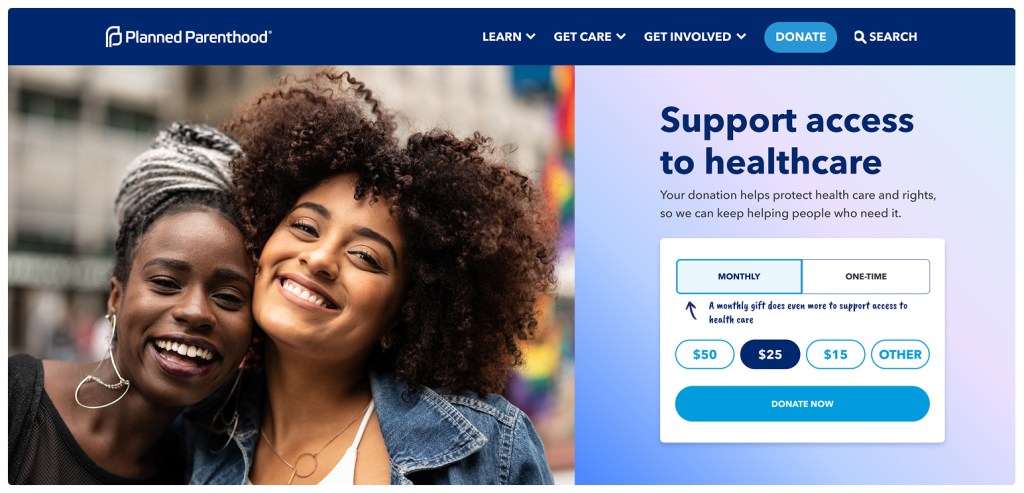Screen dimensions: 1024x493
Task: Click the Search link text
Action: (893, 37)
